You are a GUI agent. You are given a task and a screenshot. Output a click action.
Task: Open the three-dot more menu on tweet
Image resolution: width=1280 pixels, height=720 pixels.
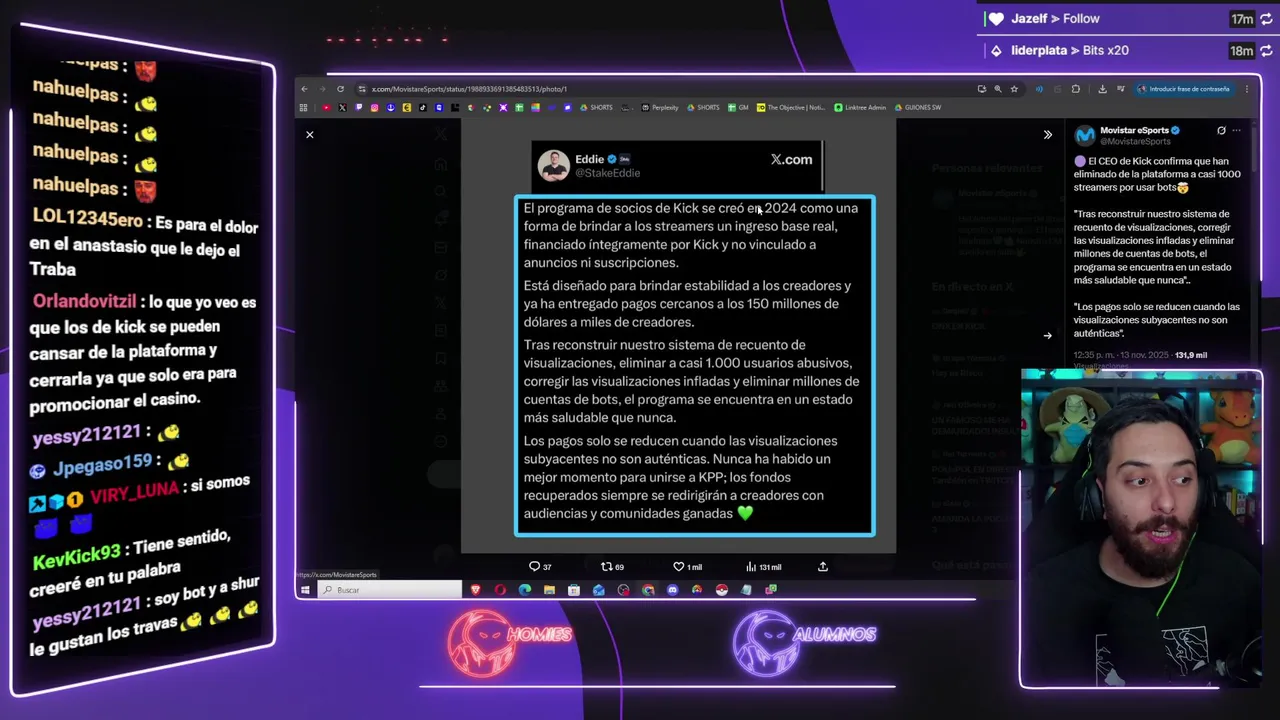(x=1237, y=131)
